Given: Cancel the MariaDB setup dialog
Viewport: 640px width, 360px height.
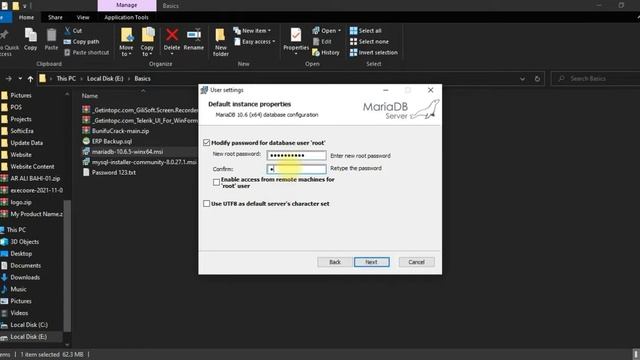Looking at the screenshot, I should (416, 262).
